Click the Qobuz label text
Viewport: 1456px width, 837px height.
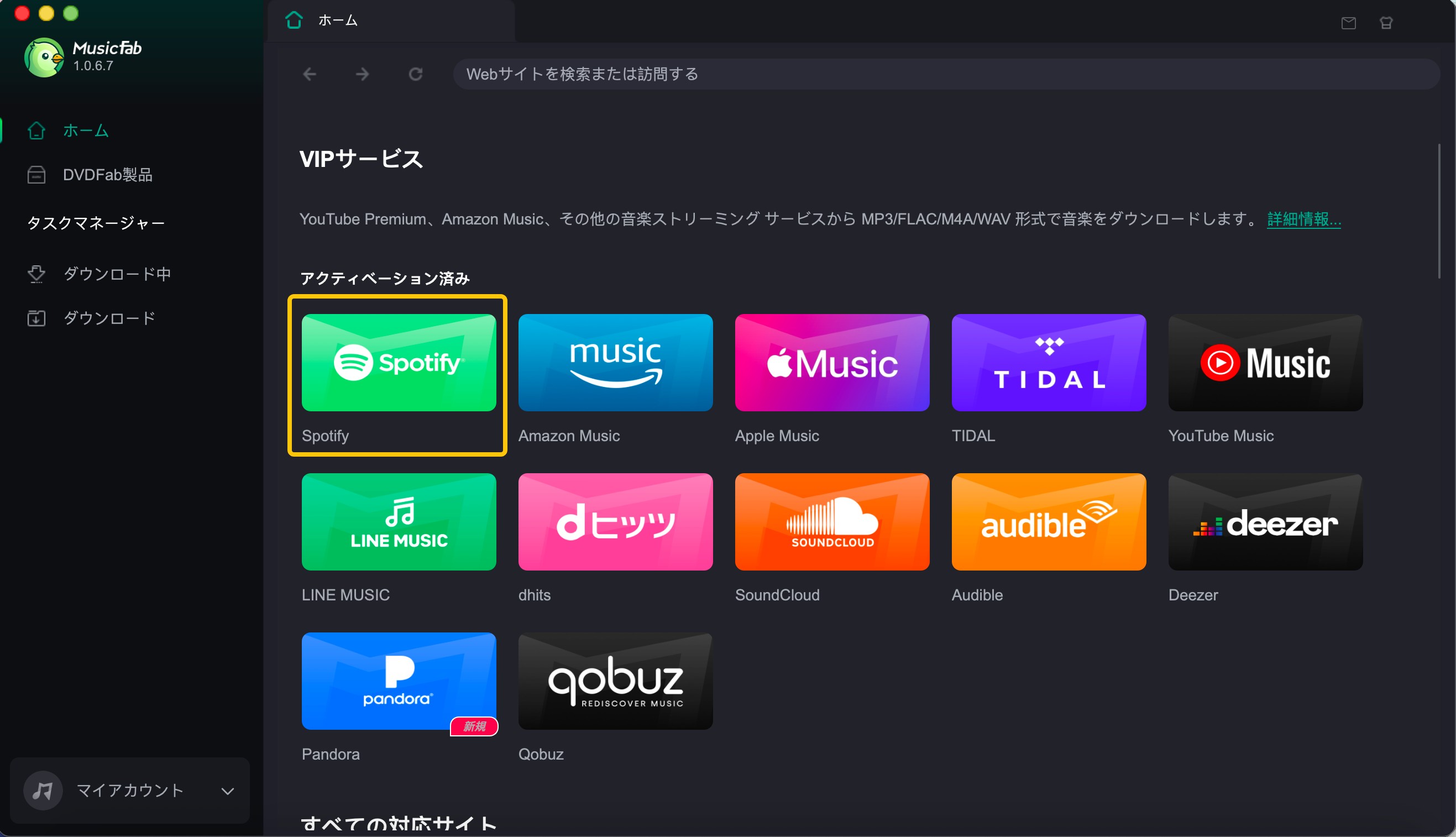(541, 754)
